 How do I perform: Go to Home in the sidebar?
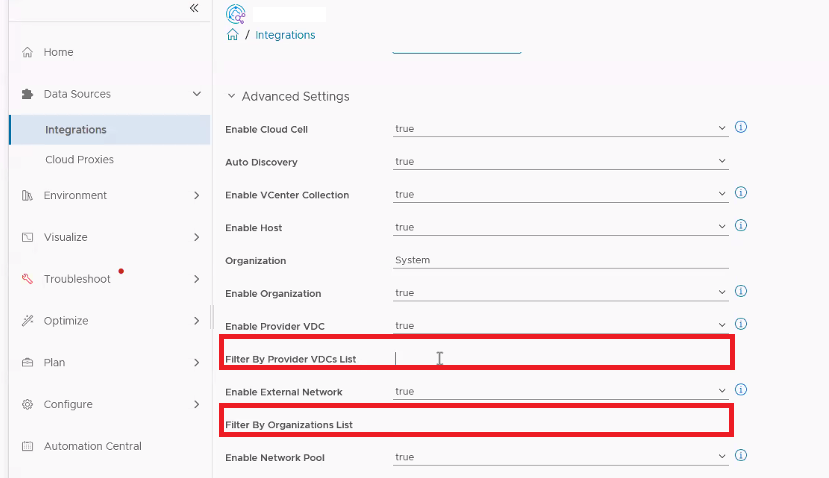[x=58, y=52]
